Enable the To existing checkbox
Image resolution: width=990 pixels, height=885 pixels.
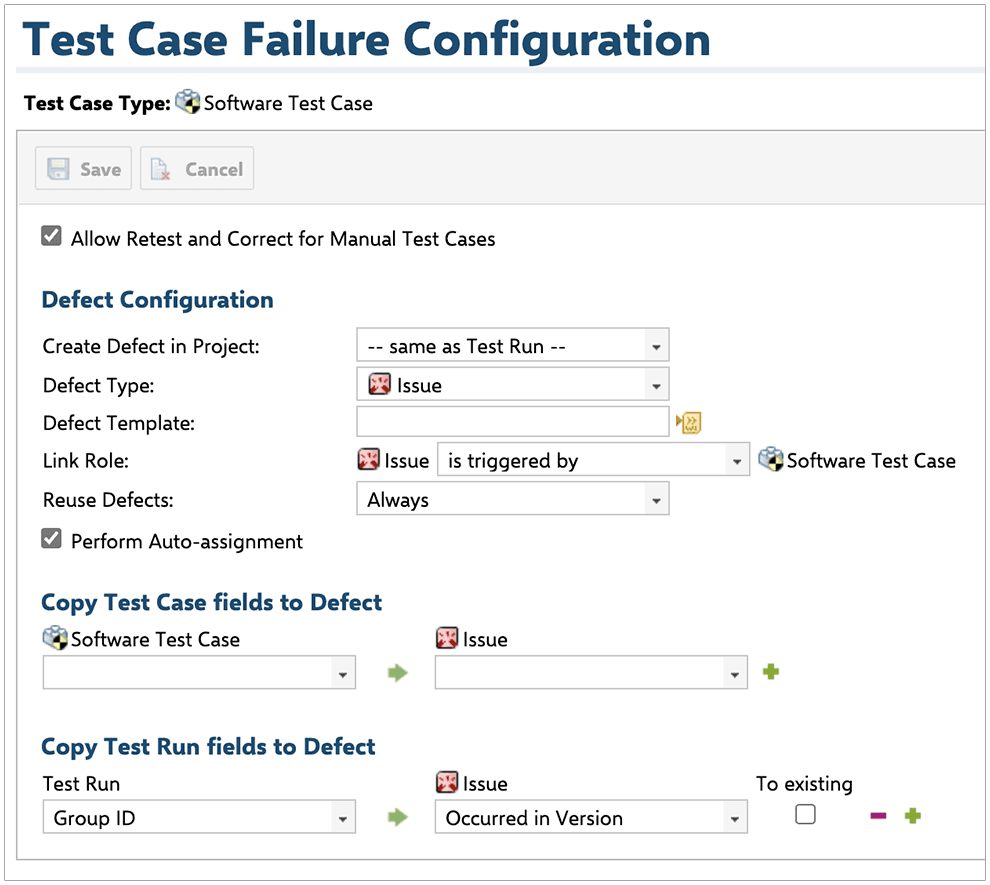click(x=805, y=815)
